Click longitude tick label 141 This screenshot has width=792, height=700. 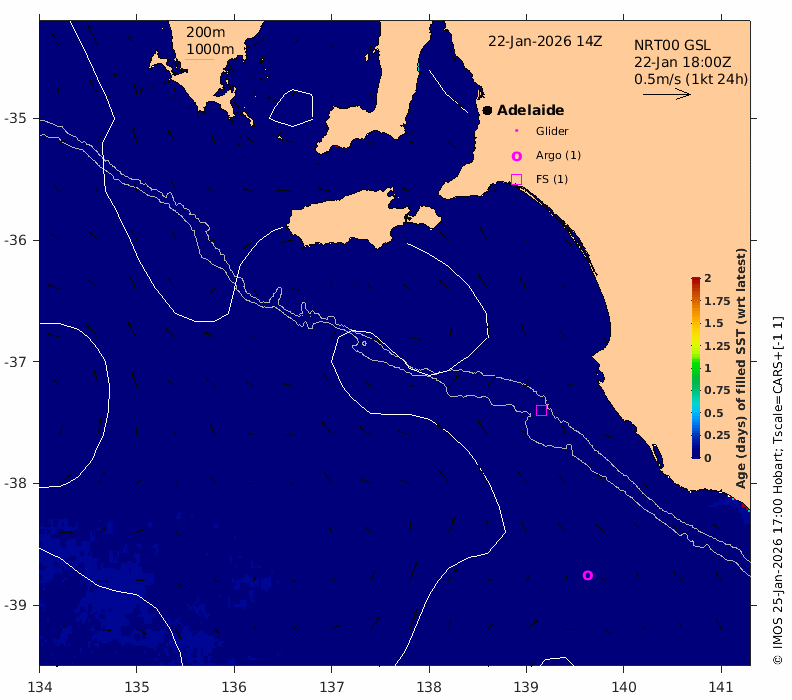[721, 687]
